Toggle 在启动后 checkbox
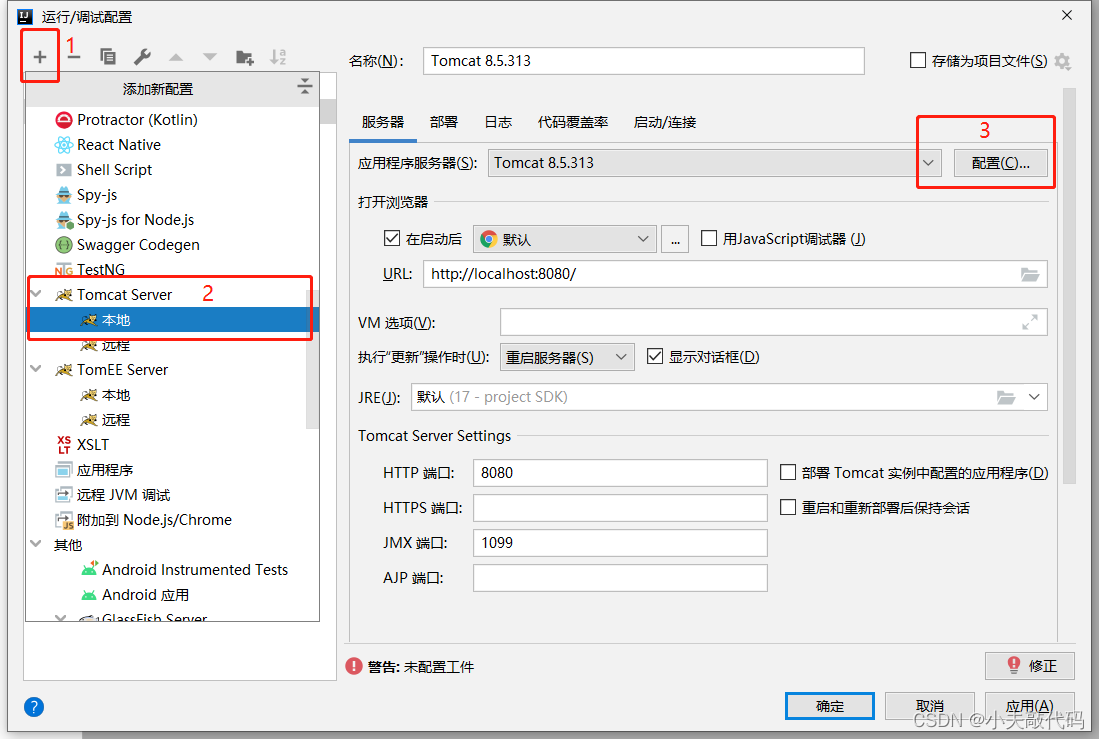Viewport: 1099px width, 739px height. point(392,238)
